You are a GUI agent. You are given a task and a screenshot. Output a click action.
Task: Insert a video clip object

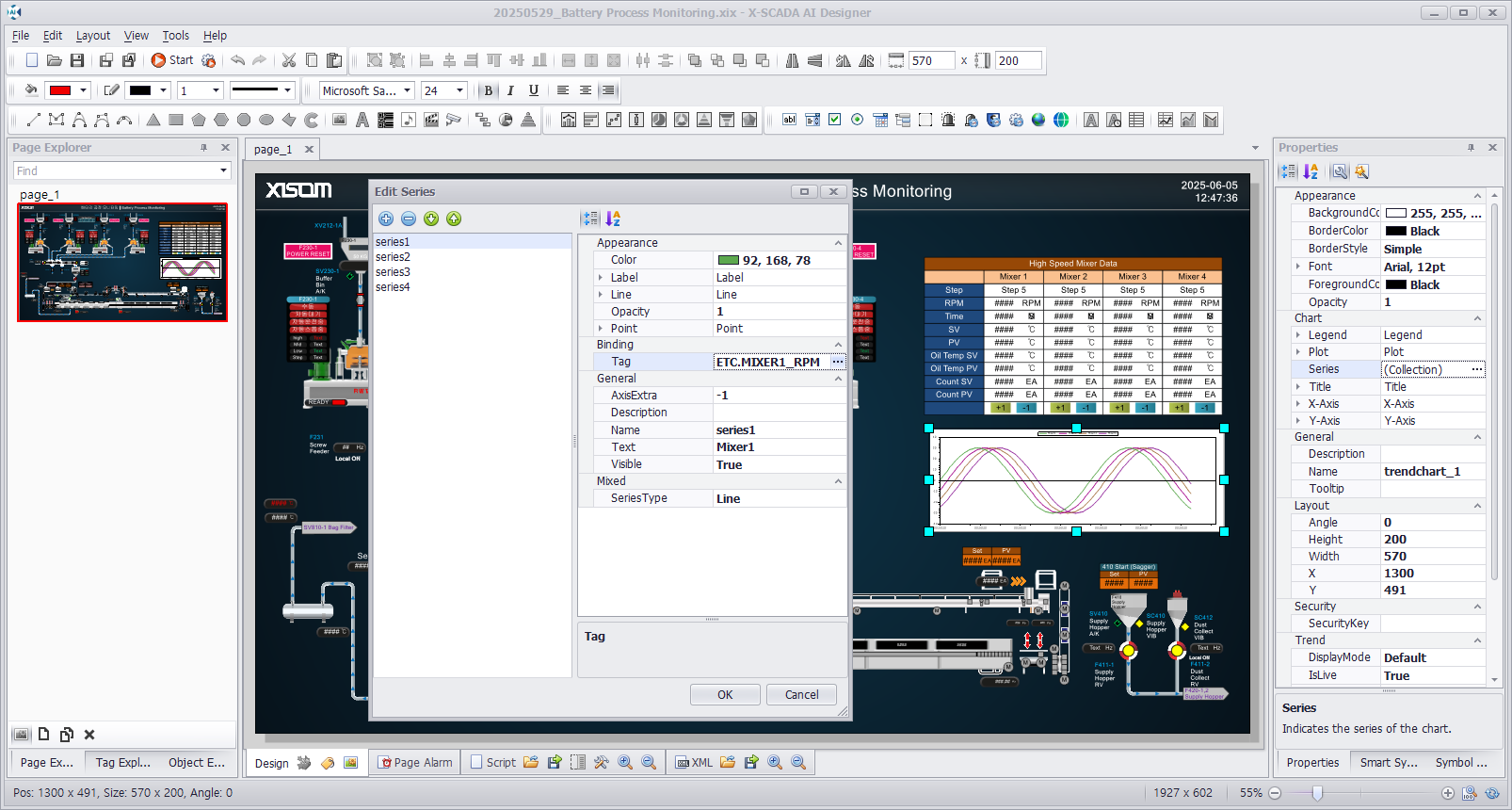(x=431, y=120)
